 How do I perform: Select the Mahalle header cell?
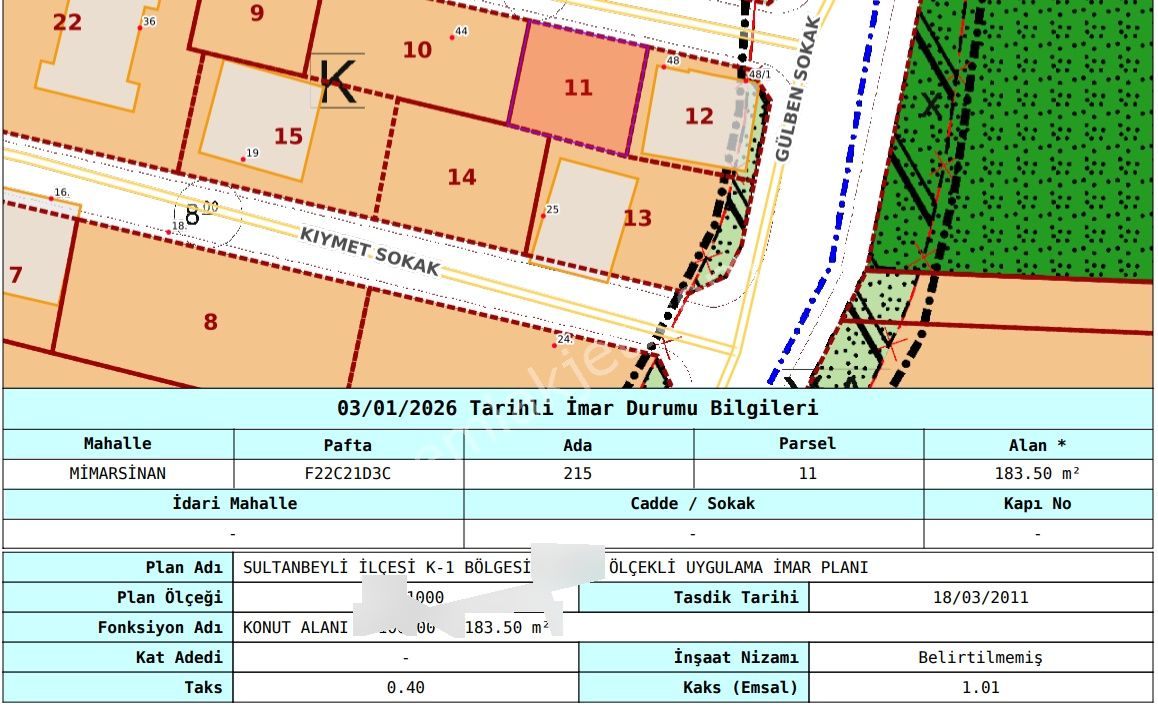(118, 444)
